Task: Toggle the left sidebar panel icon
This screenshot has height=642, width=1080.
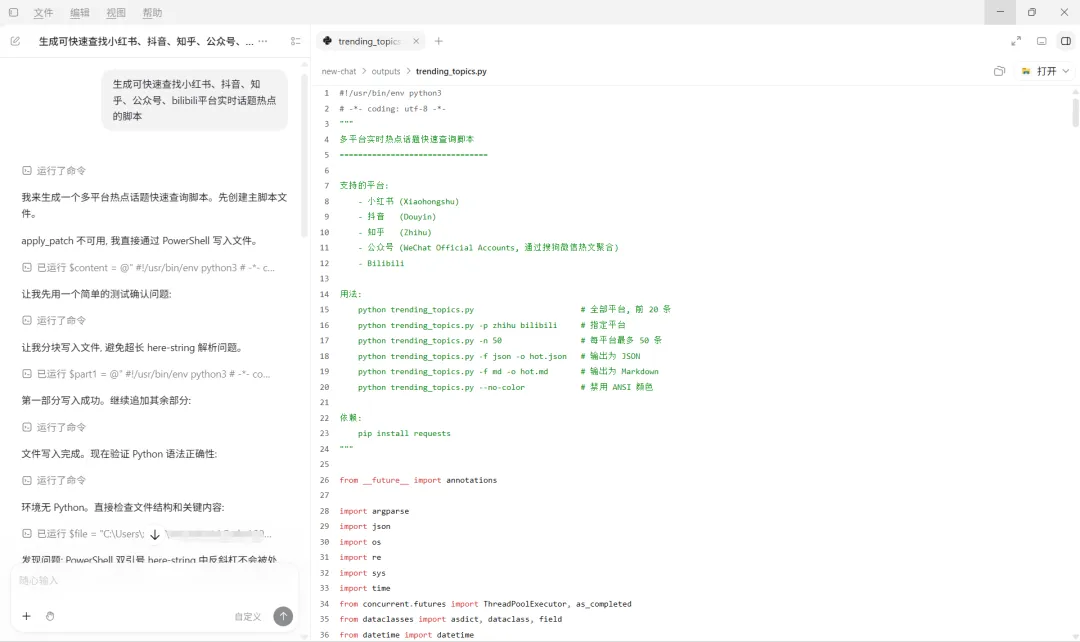Action: coord(13,12)
